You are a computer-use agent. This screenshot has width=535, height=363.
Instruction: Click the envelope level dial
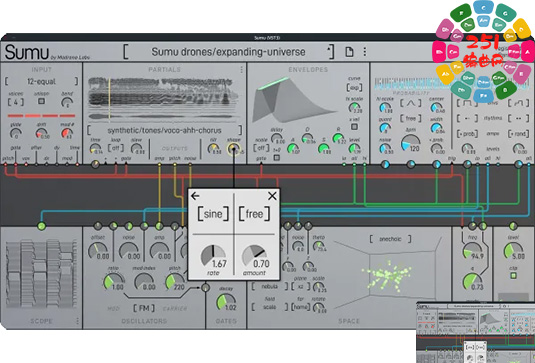pos(354,148)
